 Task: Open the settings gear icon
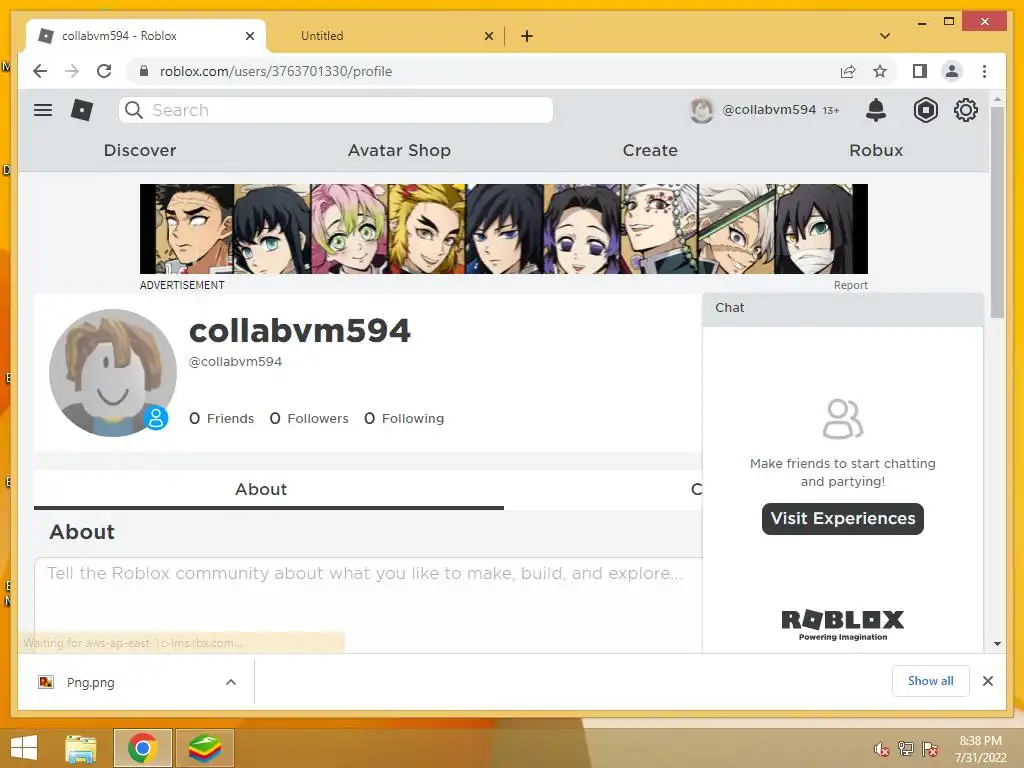966,110
